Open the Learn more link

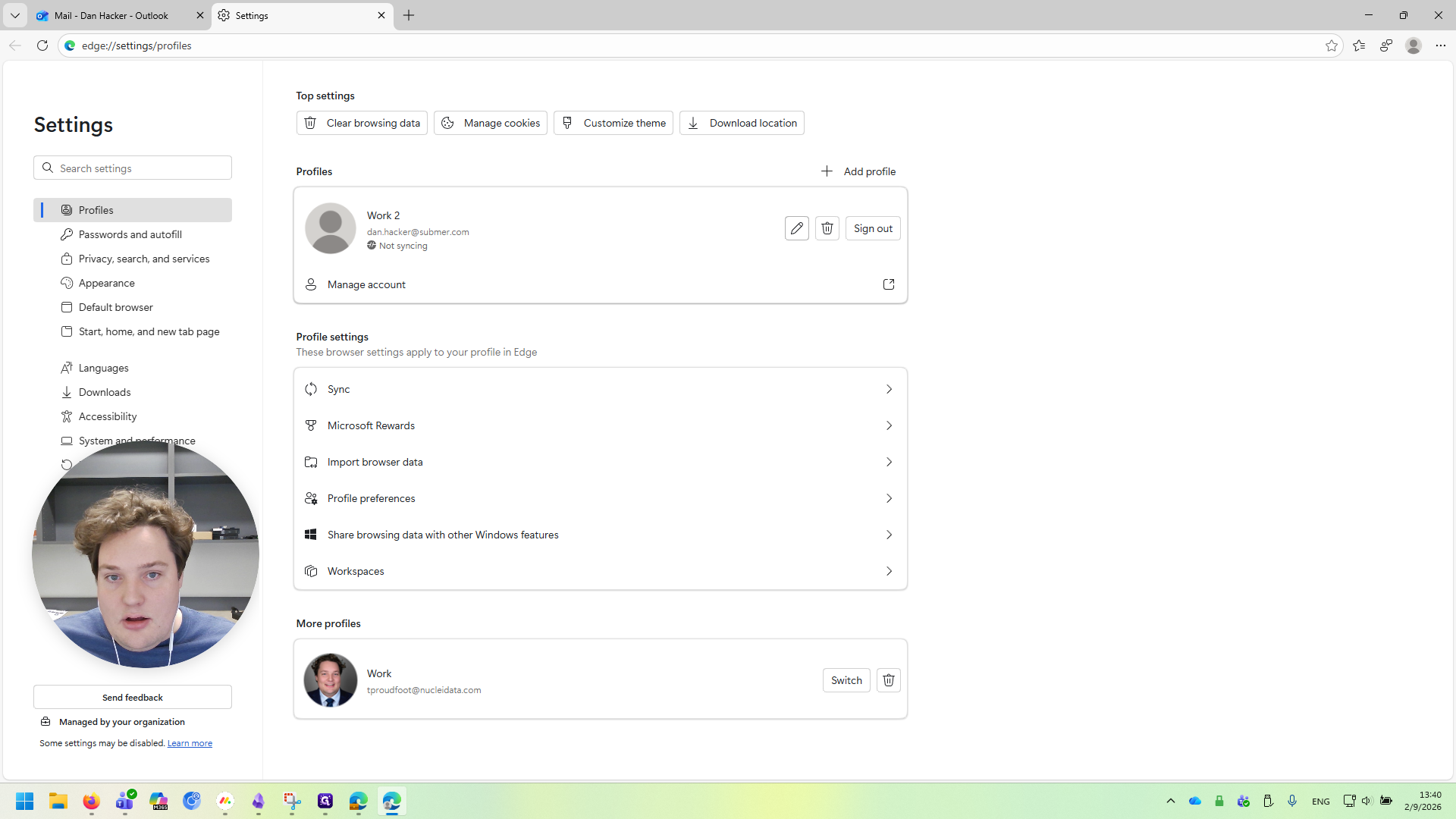pyautogui.click(x=190, y=743)
